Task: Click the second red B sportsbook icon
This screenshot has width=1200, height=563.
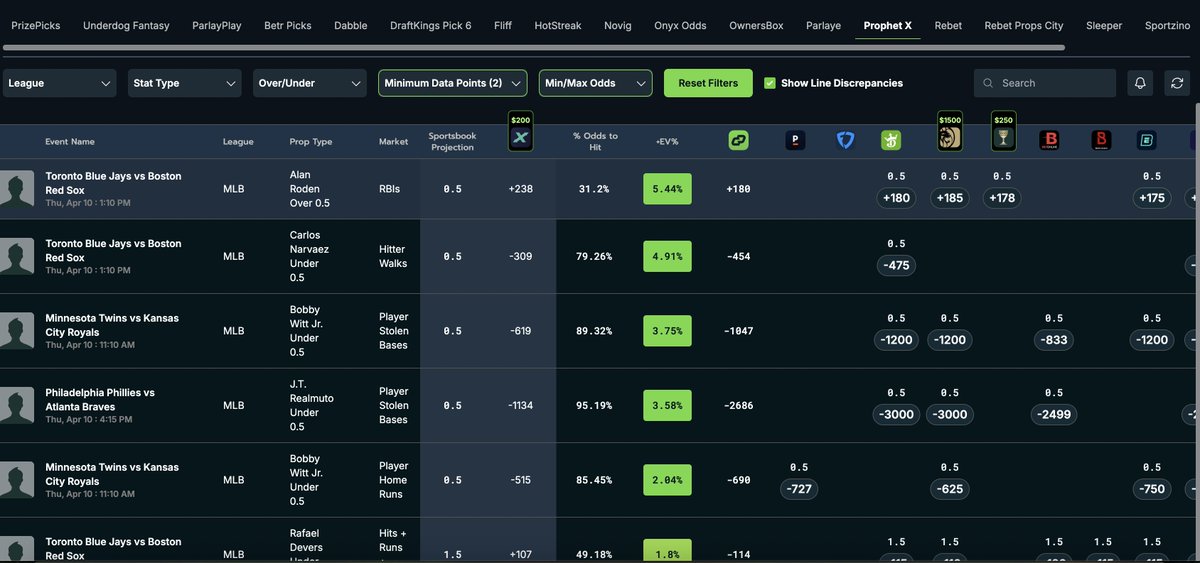Action: (x=1101, y=141)
